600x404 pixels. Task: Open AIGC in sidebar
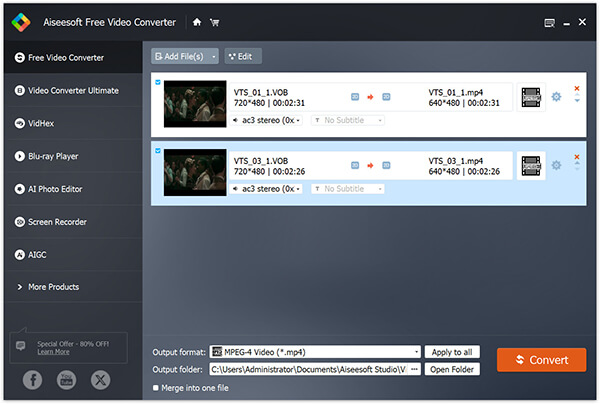click(73, 254)
